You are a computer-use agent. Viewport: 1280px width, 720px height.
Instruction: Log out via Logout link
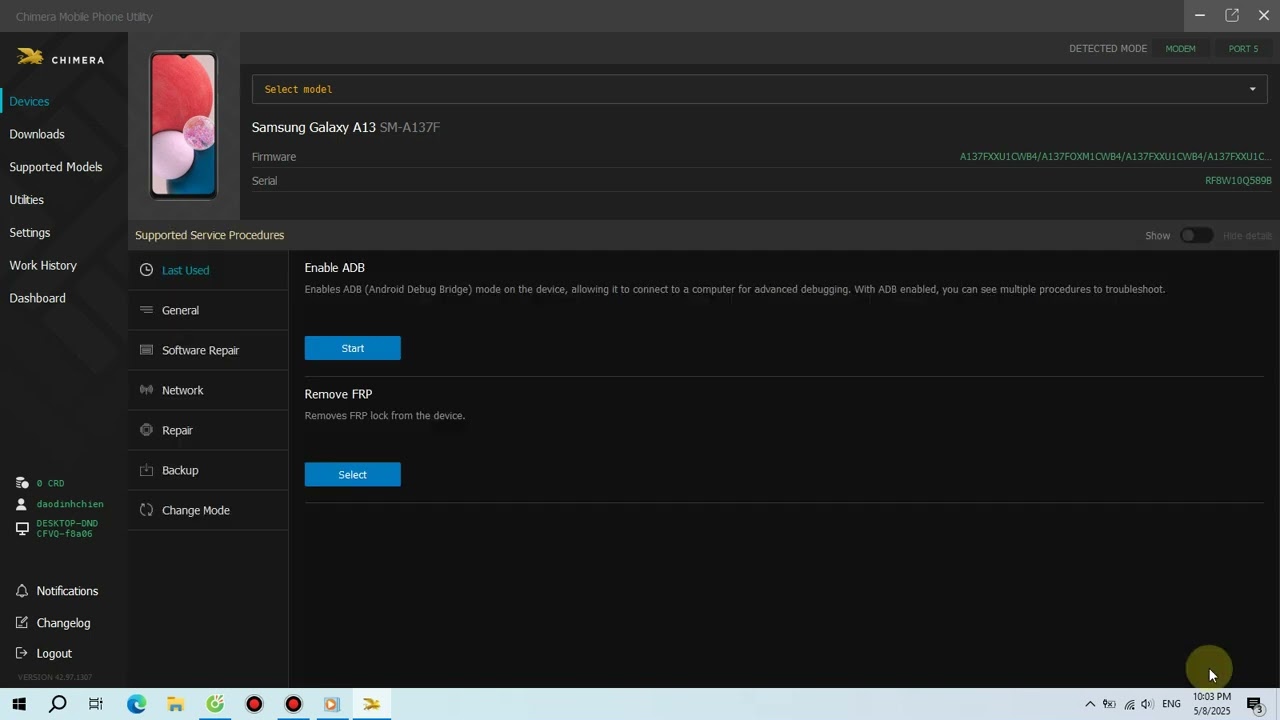[54, 653]
